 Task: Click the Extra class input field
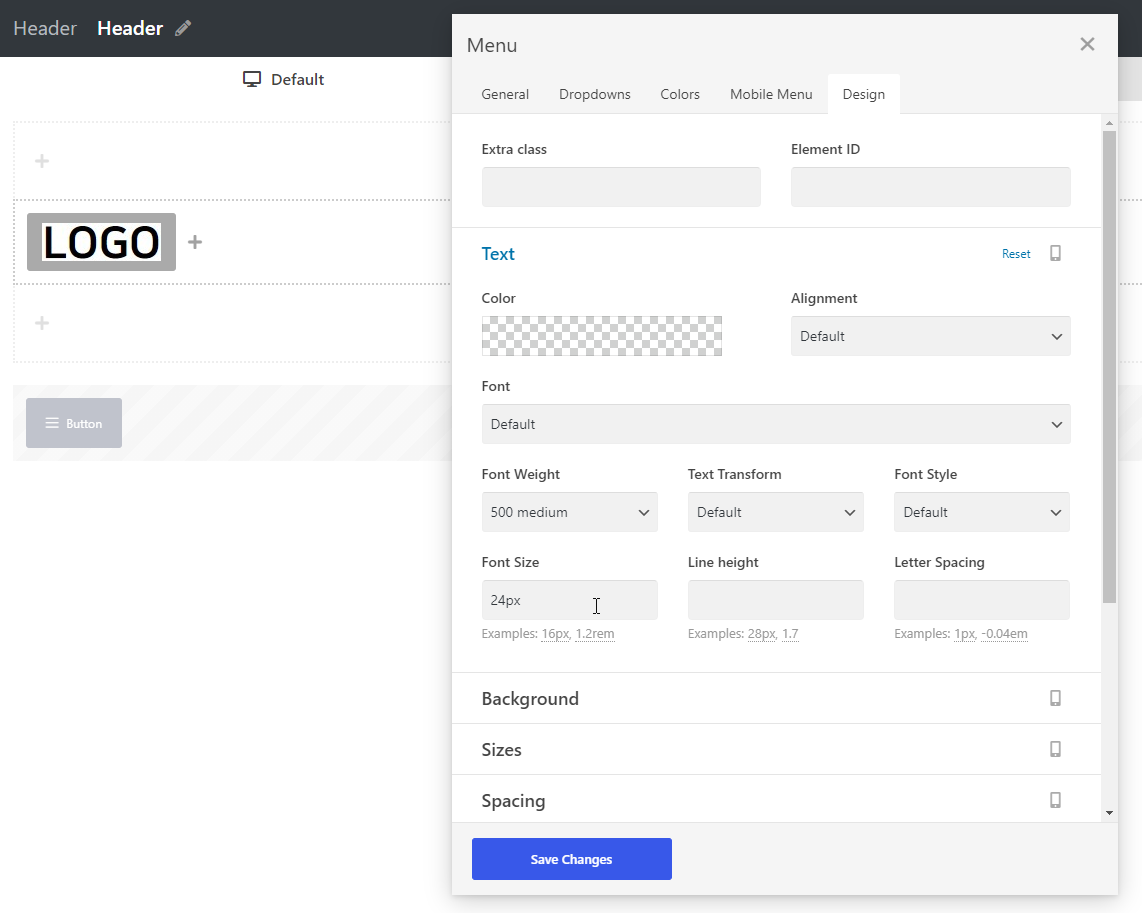[x=621, y=187]
